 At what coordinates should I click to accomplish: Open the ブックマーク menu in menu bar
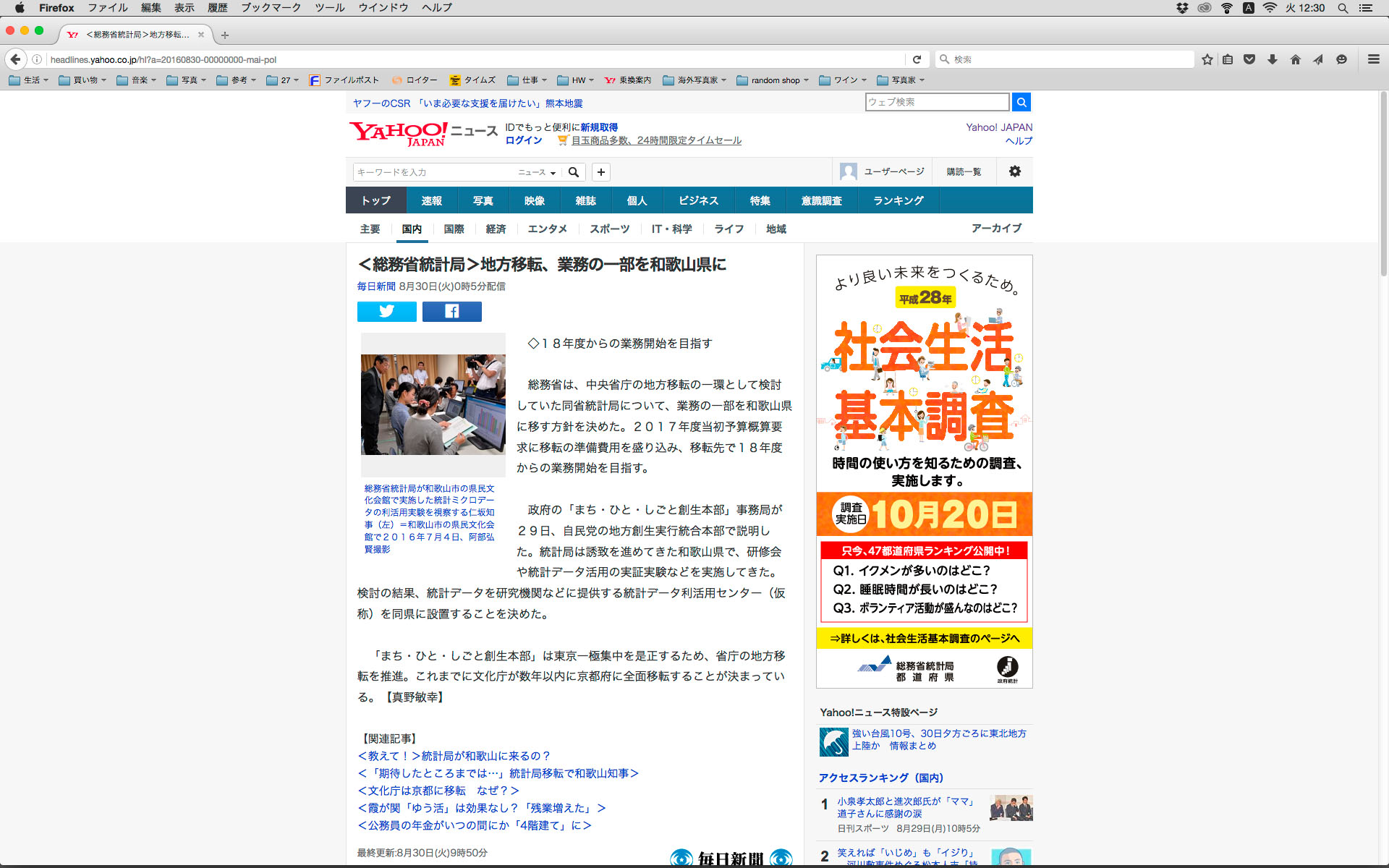point(271,8)
